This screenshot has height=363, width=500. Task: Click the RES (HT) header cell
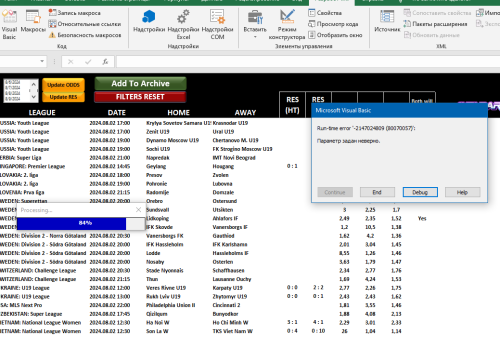(292, 105)
